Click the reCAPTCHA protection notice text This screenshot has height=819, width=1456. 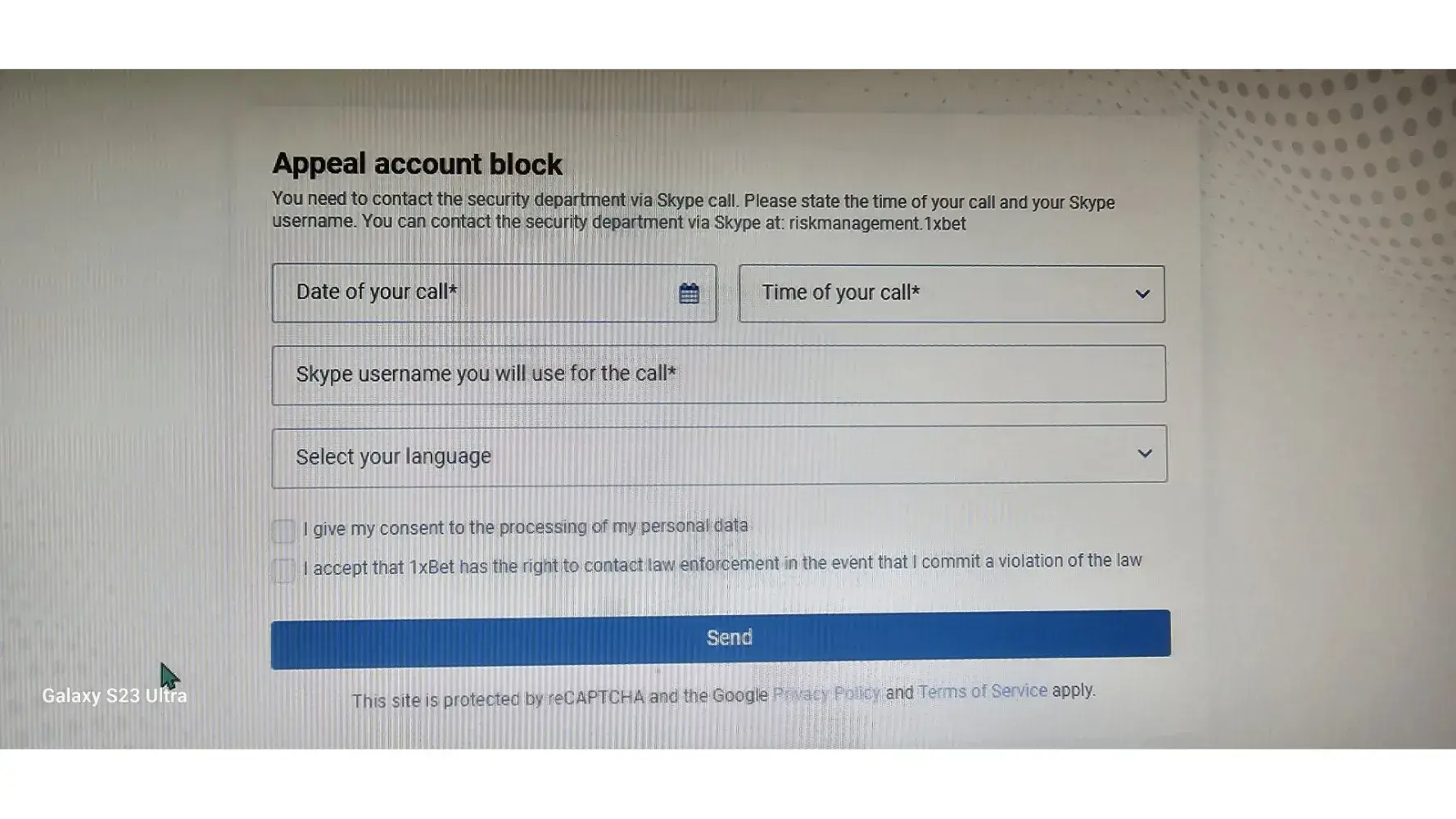click(x=560, y=699)
